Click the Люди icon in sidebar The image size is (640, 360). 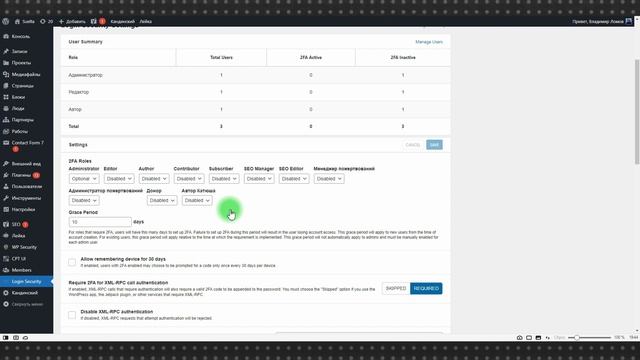[6, 109]
